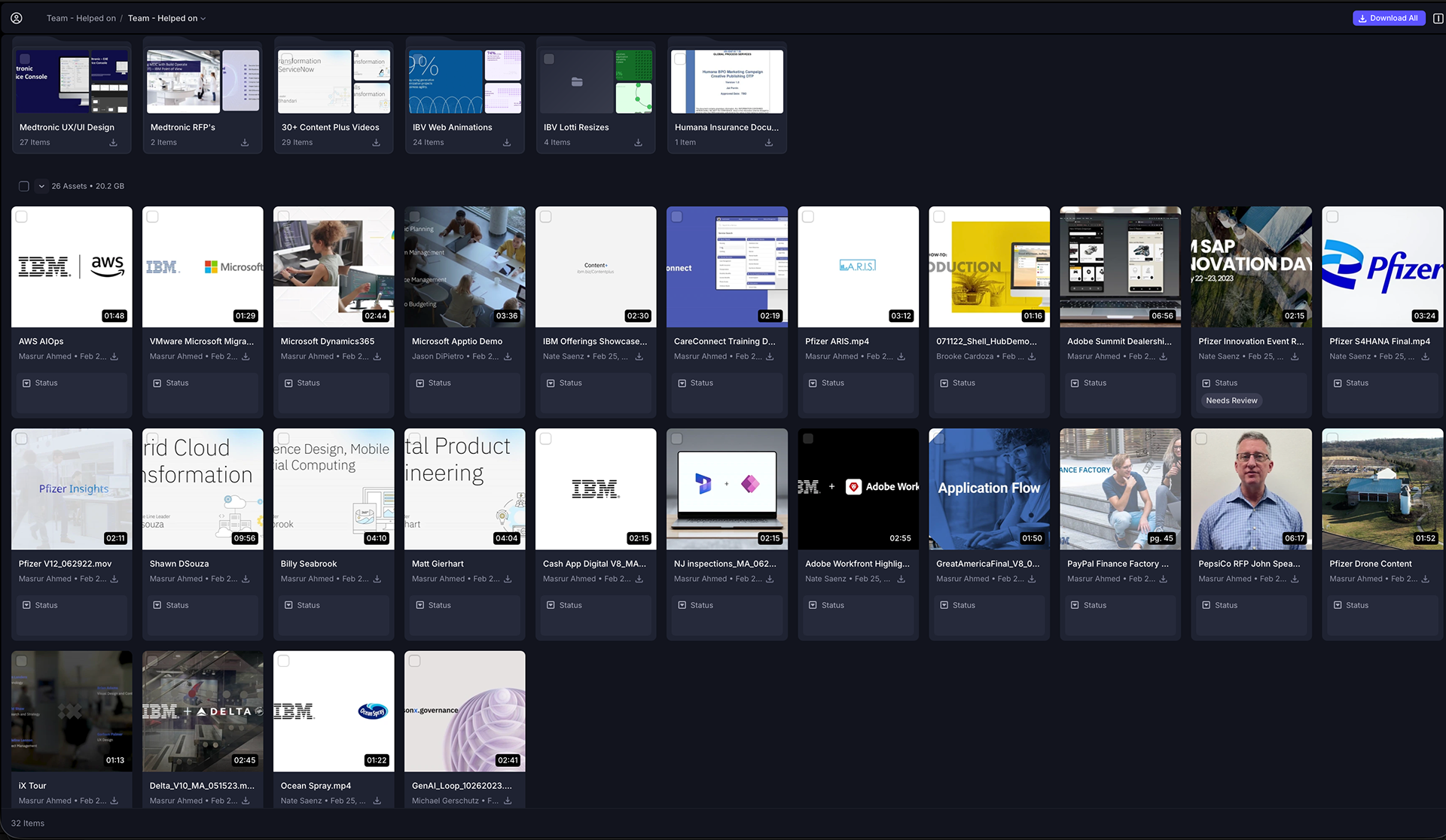This screenshot has height=840, width=1446.
Task: Toggle the side panel layout icon
Action: point(1438,18)
